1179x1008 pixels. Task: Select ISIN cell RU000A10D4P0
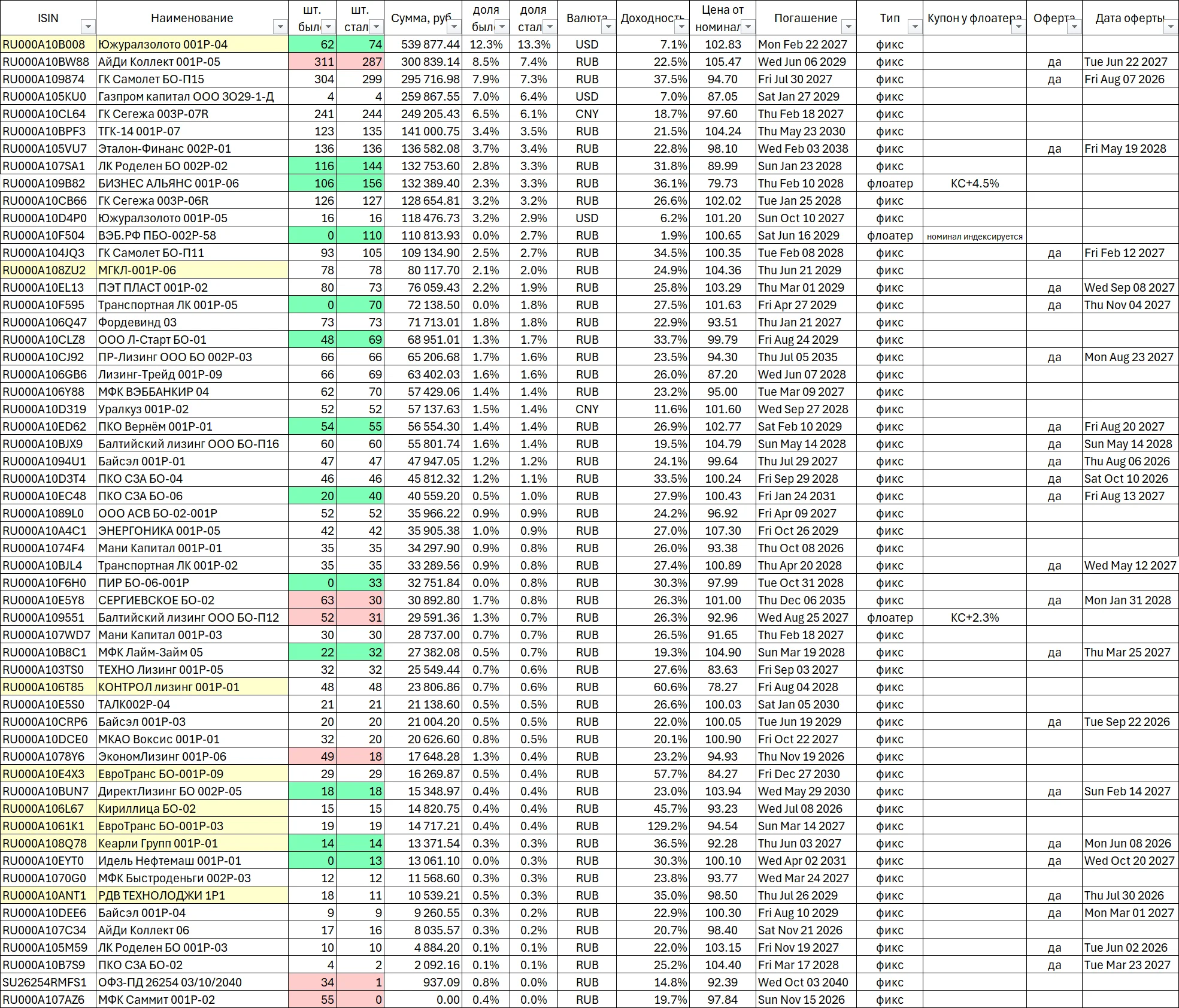click(x=48, y=218)
